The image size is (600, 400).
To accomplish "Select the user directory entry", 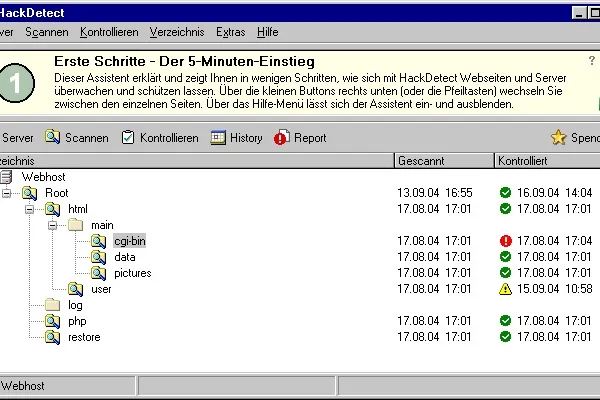I will pyautogui.click(x=101, y=289).
